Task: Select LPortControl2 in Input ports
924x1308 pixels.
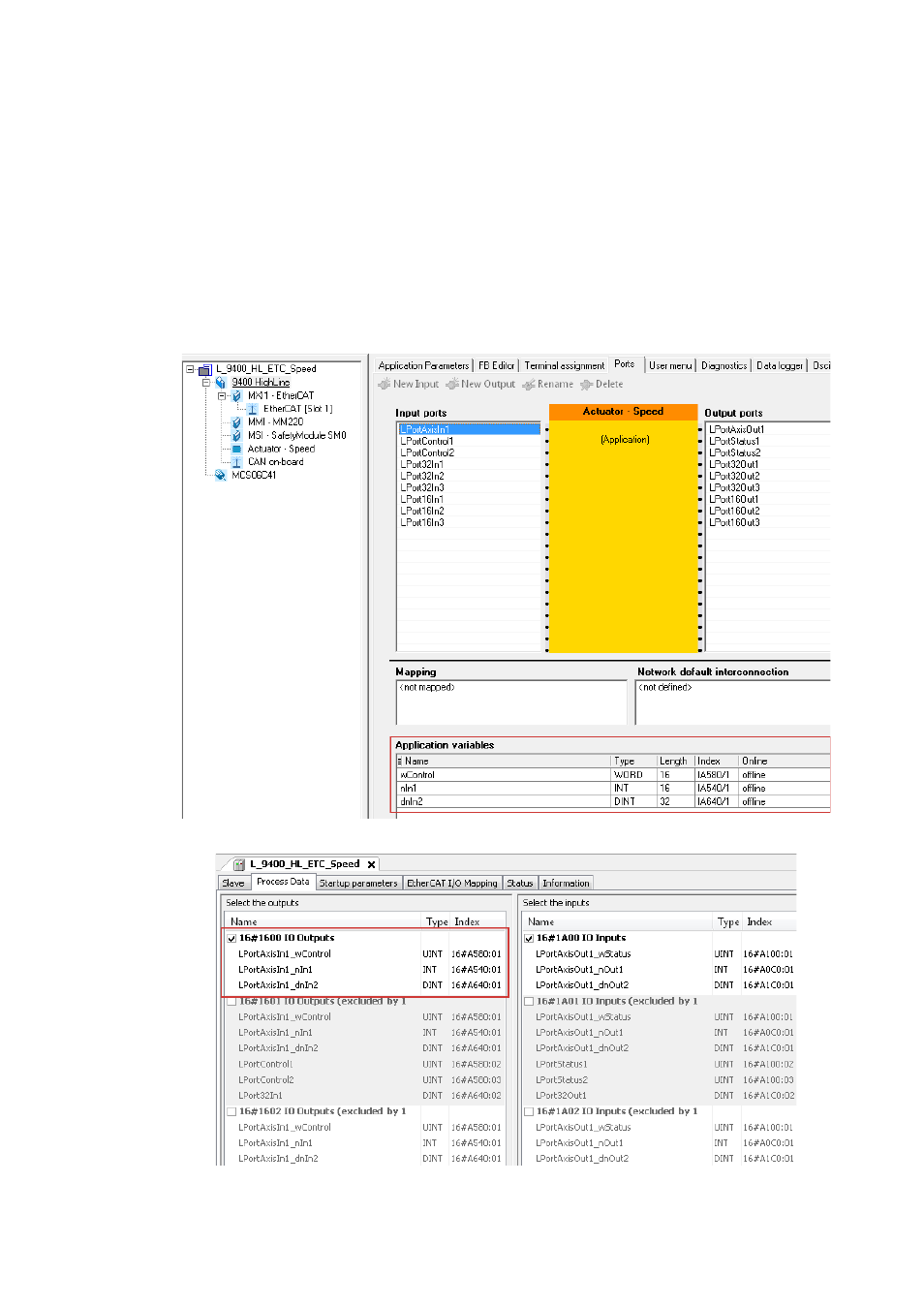Action: 470,452
